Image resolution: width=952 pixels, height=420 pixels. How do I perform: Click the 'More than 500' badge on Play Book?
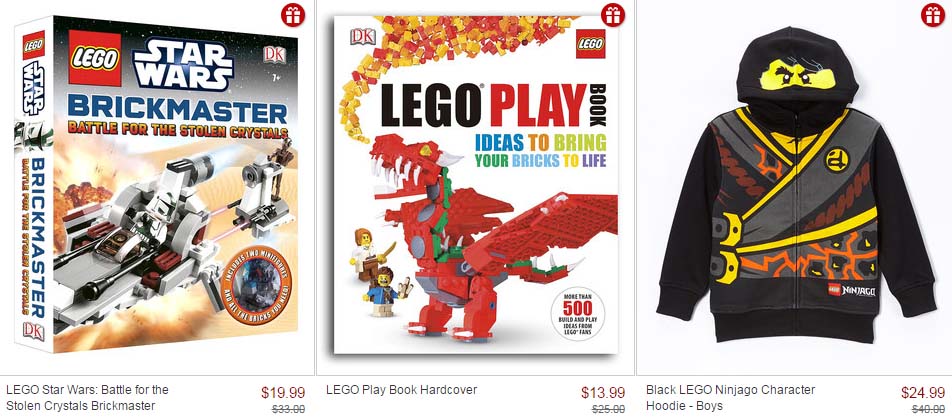point(578,314)
